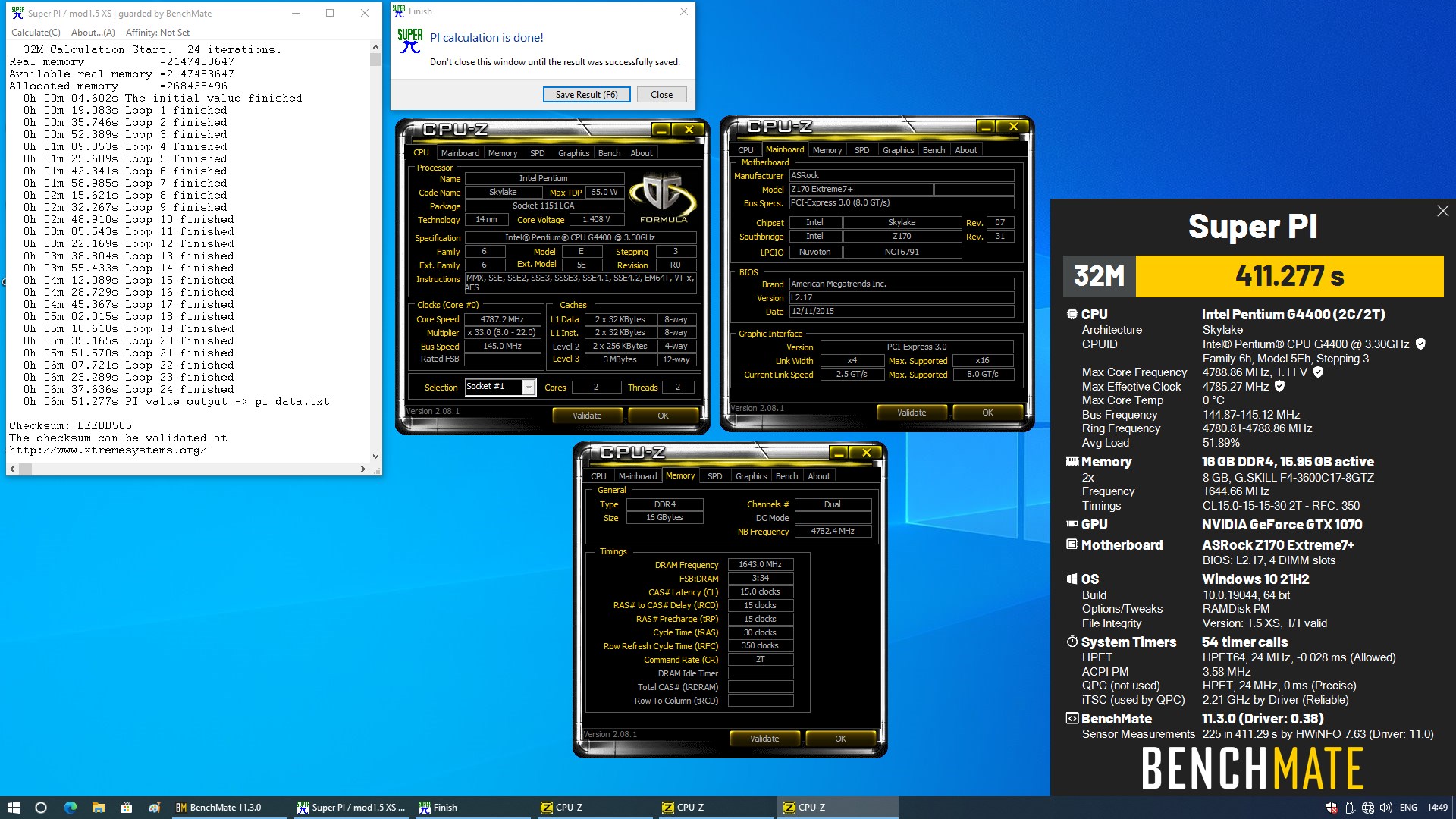1456x819 pixels.
Task: Click scroll right arrow in Super PI log
Action: [362, 469]
